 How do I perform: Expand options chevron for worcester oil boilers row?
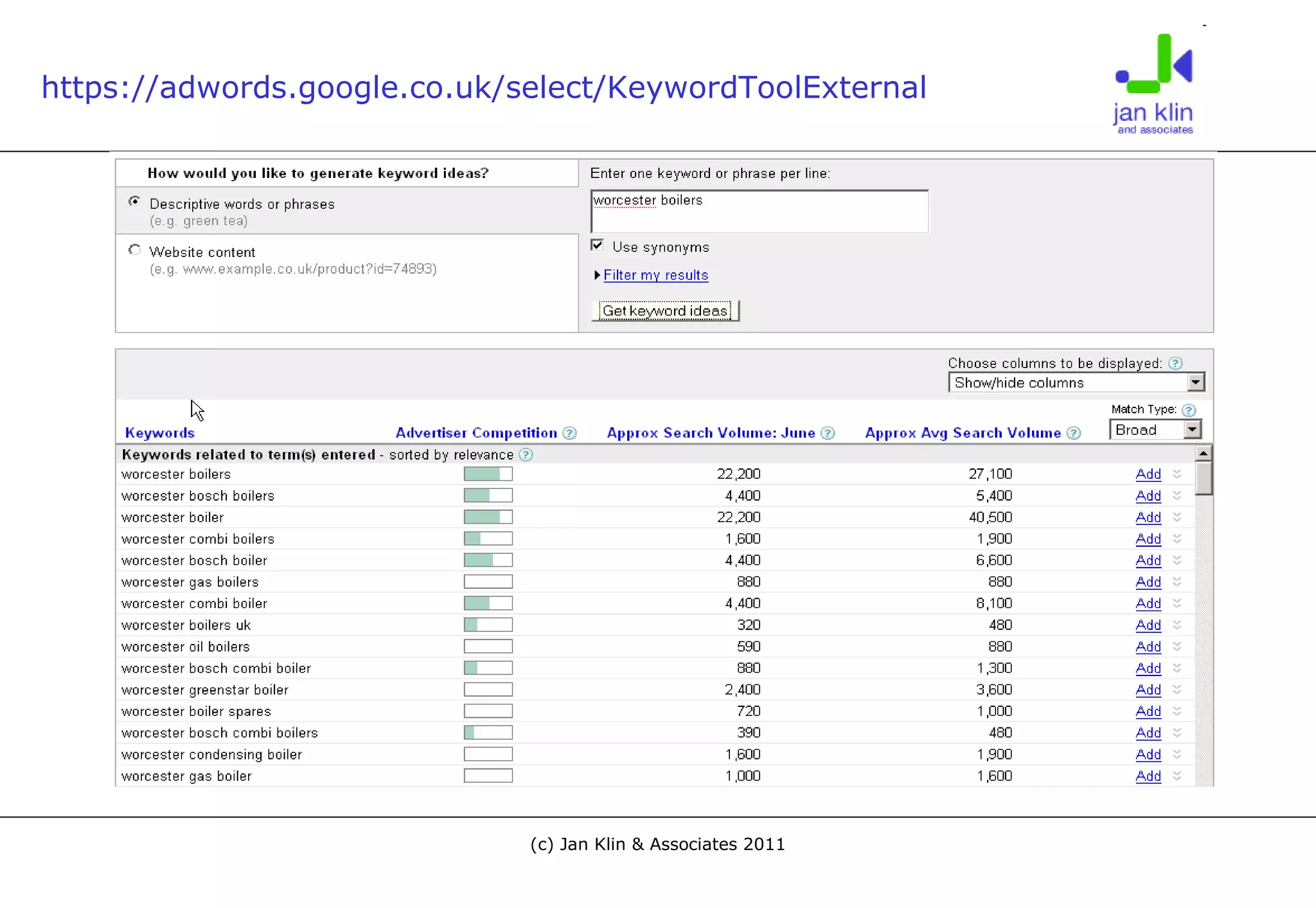[1177, 647]
